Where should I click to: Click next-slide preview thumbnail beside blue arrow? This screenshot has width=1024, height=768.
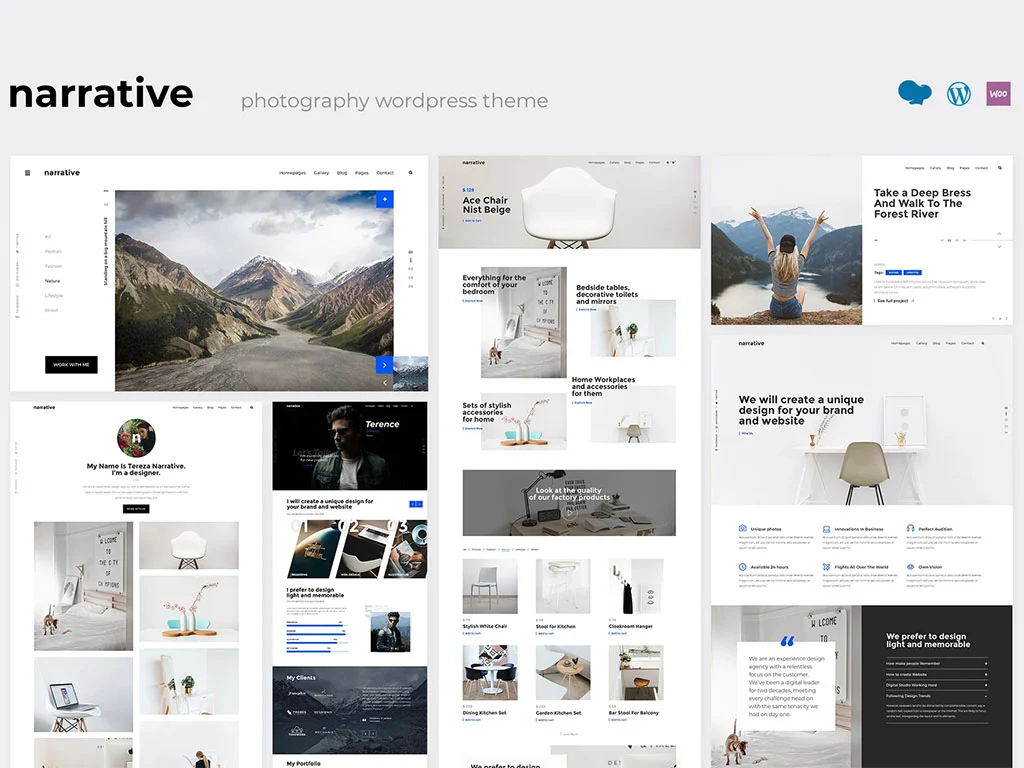click(411, 374)
